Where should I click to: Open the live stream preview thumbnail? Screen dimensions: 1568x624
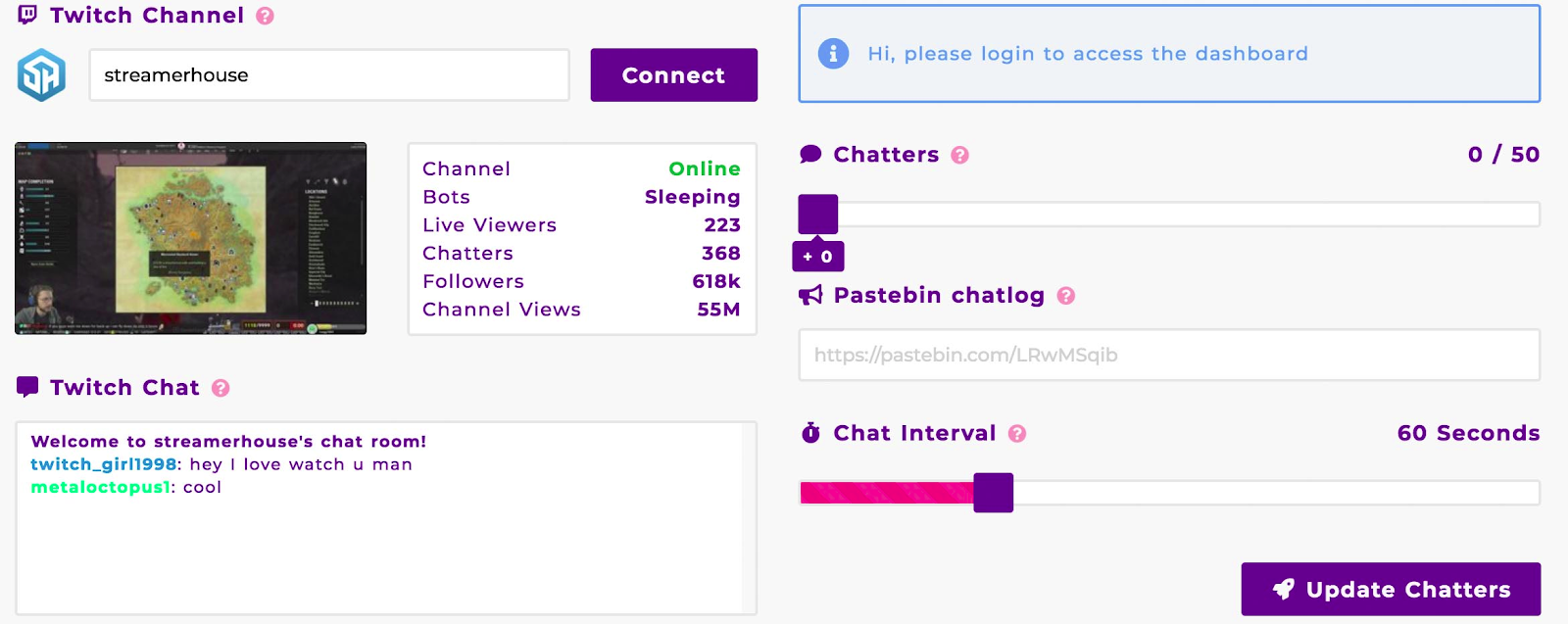[191, 238]
